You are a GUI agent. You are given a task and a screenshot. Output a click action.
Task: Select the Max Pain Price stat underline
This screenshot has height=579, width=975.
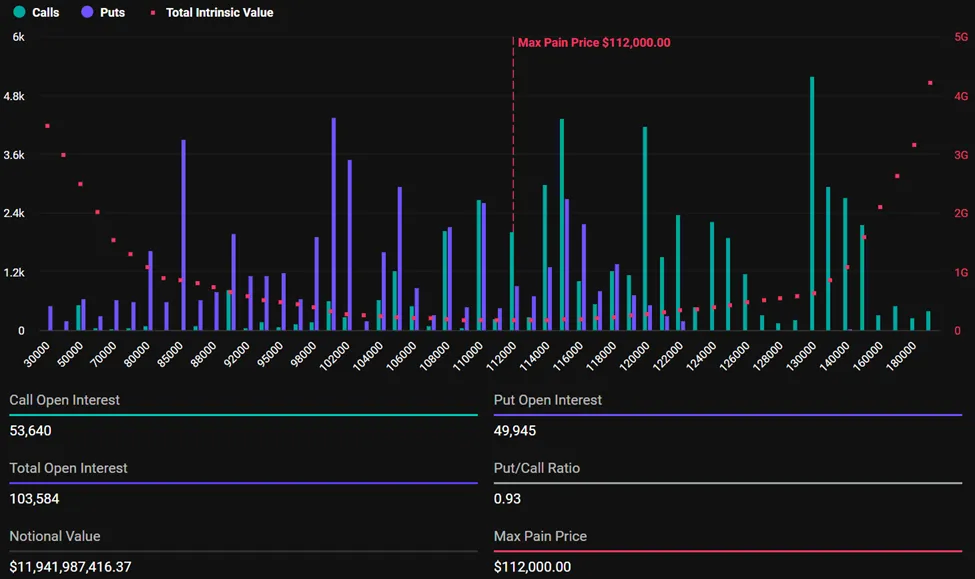729,549
